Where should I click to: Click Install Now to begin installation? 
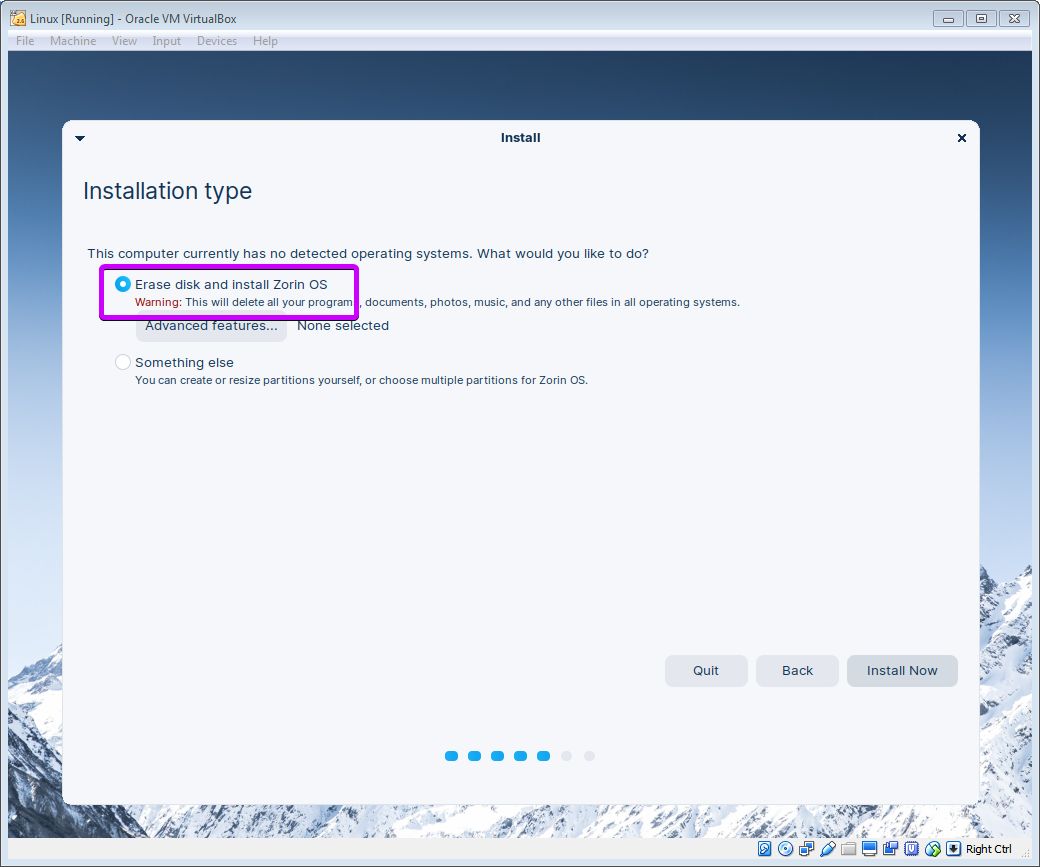902,671
